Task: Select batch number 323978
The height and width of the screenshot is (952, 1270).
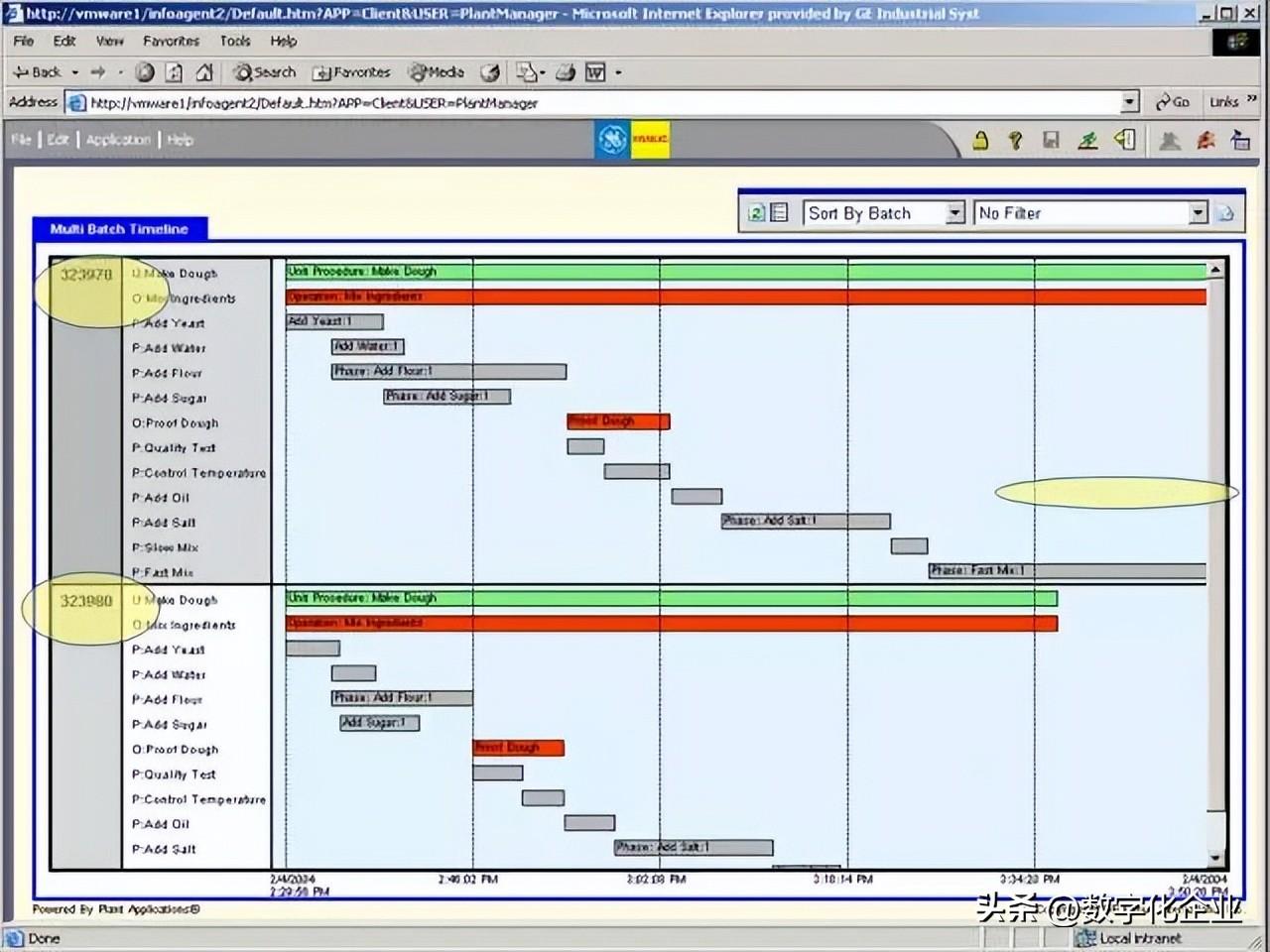Action: (x=86, y=275)
